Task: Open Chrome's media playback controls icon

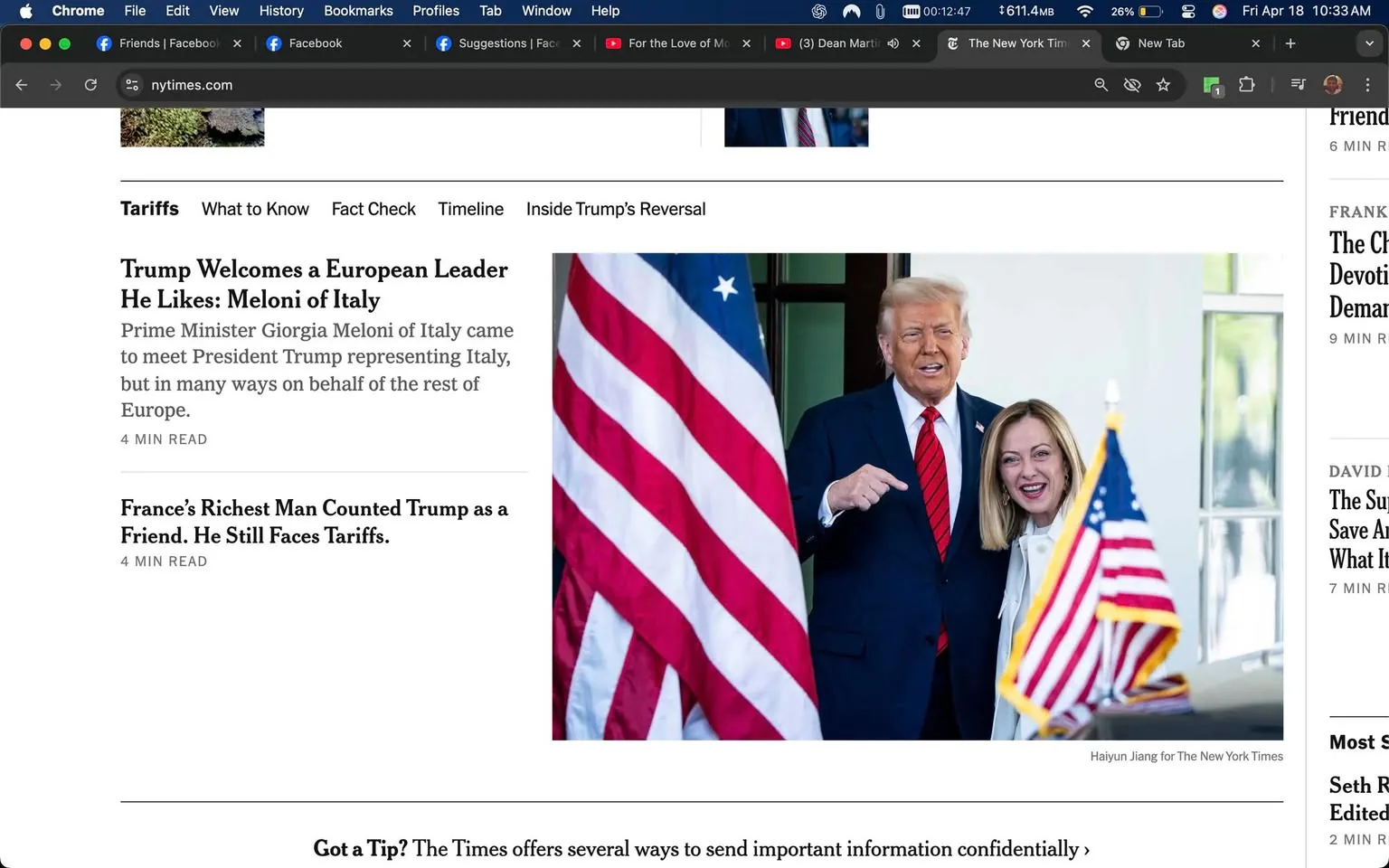Action: [x=1297, y=84]
